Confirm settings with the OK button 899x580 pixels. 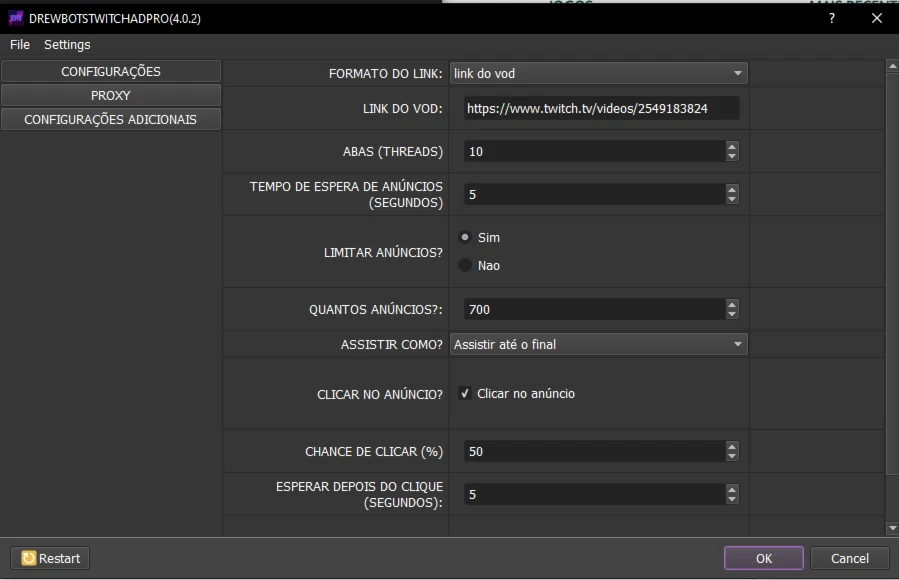(764, 558)
